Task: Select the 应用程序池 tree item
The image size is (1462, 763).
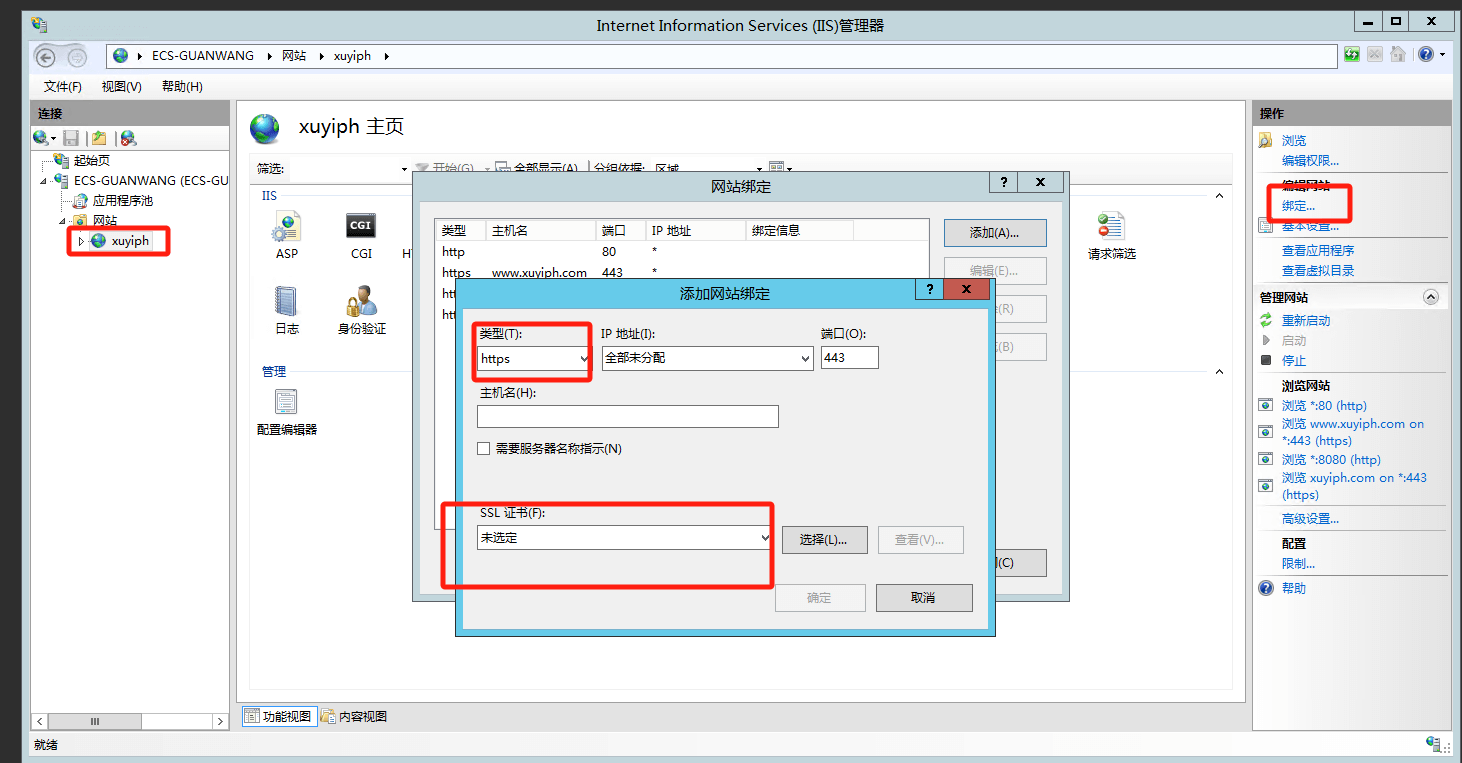Action: pyautogui.click(x=123, y=201)
